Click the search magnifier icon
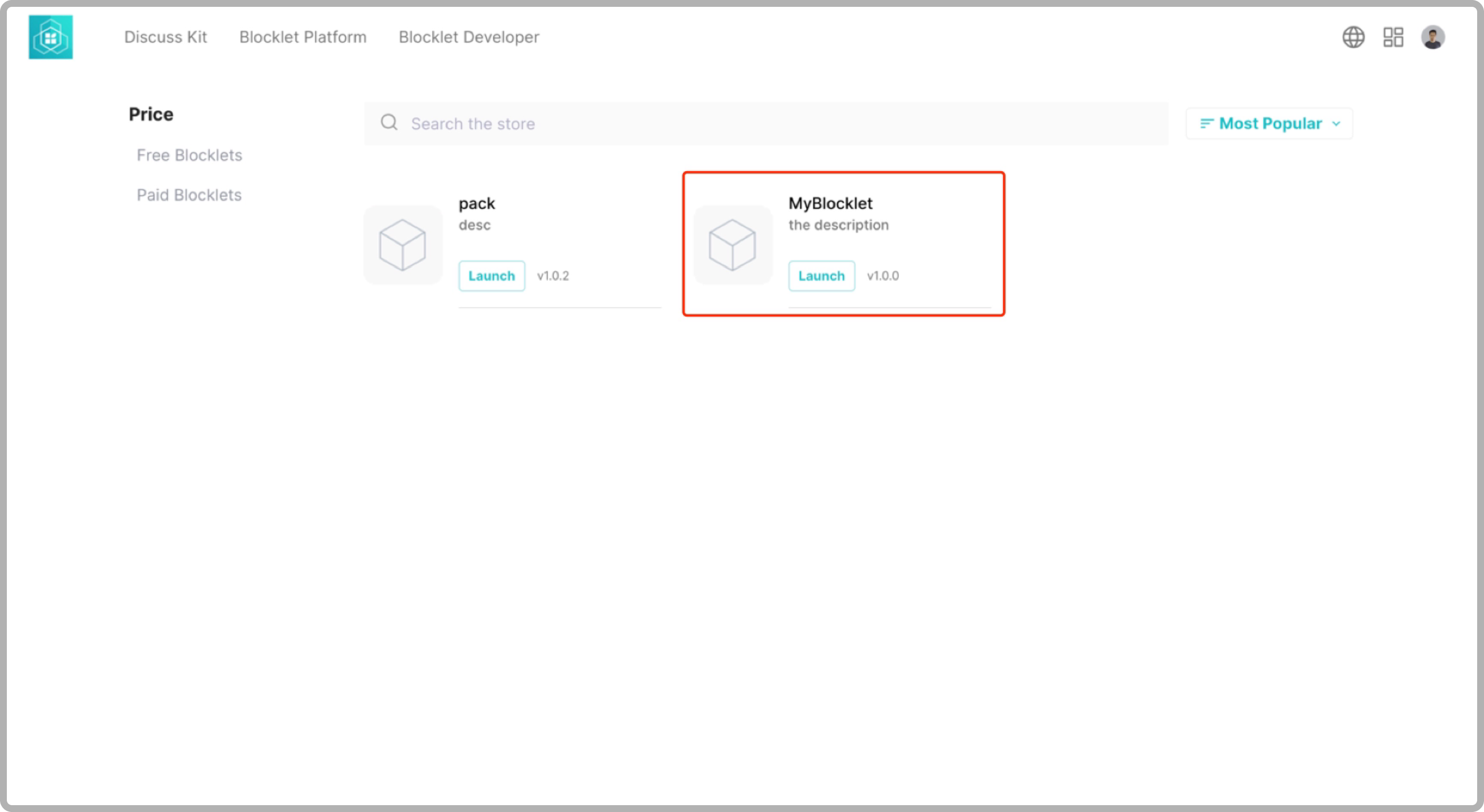 [389, 123]
